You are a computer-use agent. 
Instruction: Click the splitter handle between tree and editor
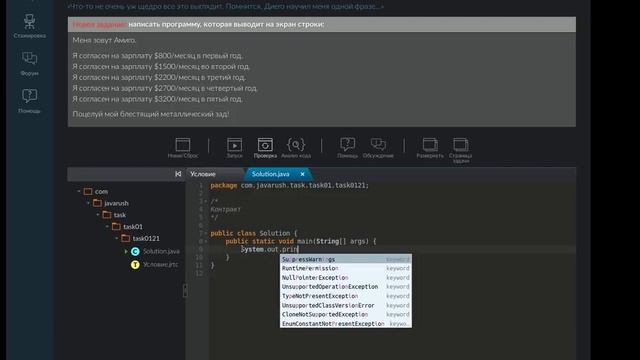[x=185, y=290]
